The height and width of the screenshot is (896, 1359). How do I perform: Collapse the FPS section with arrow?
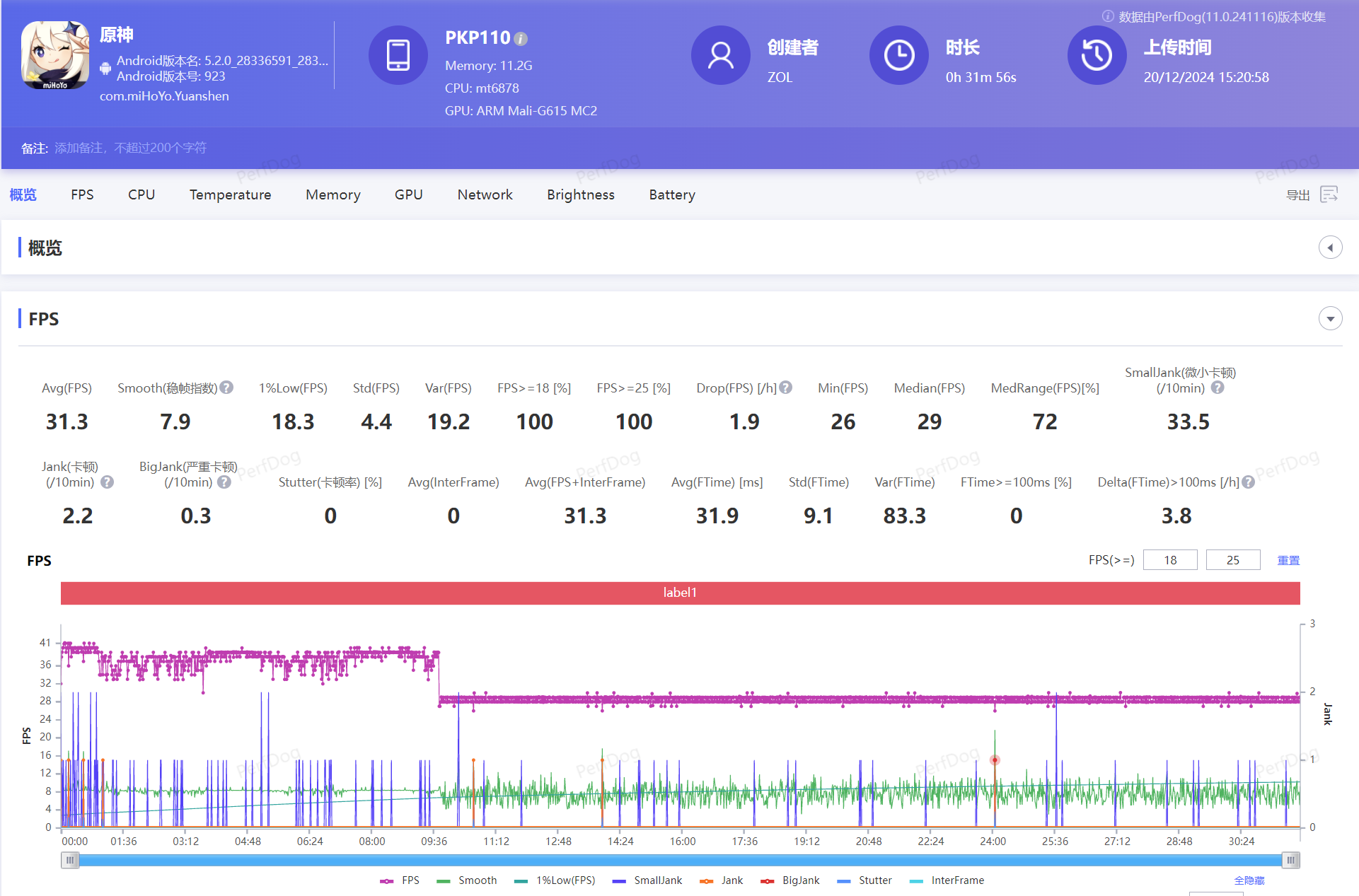coord(1330,319)
